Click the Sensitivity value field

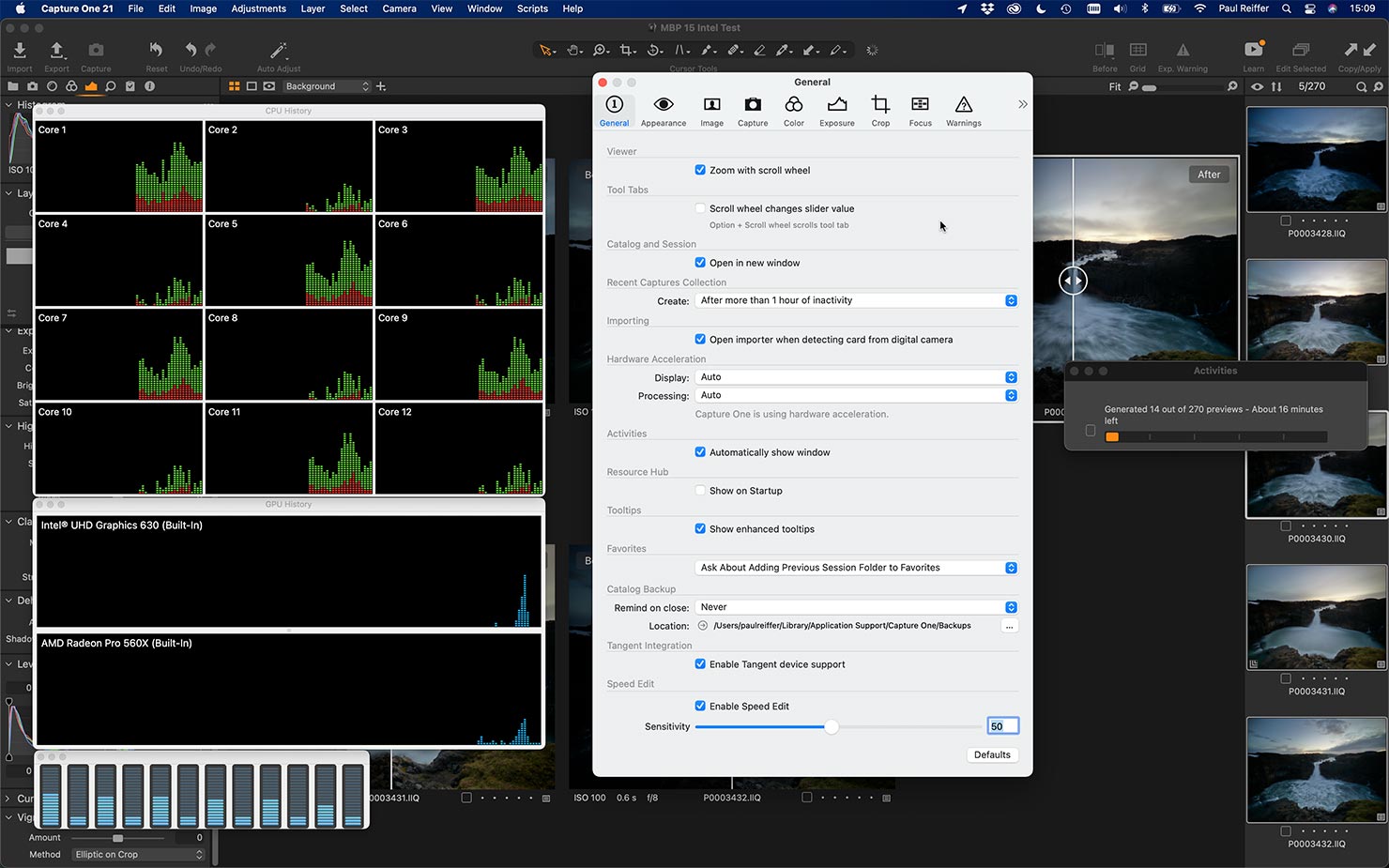tap(1002, 726)
